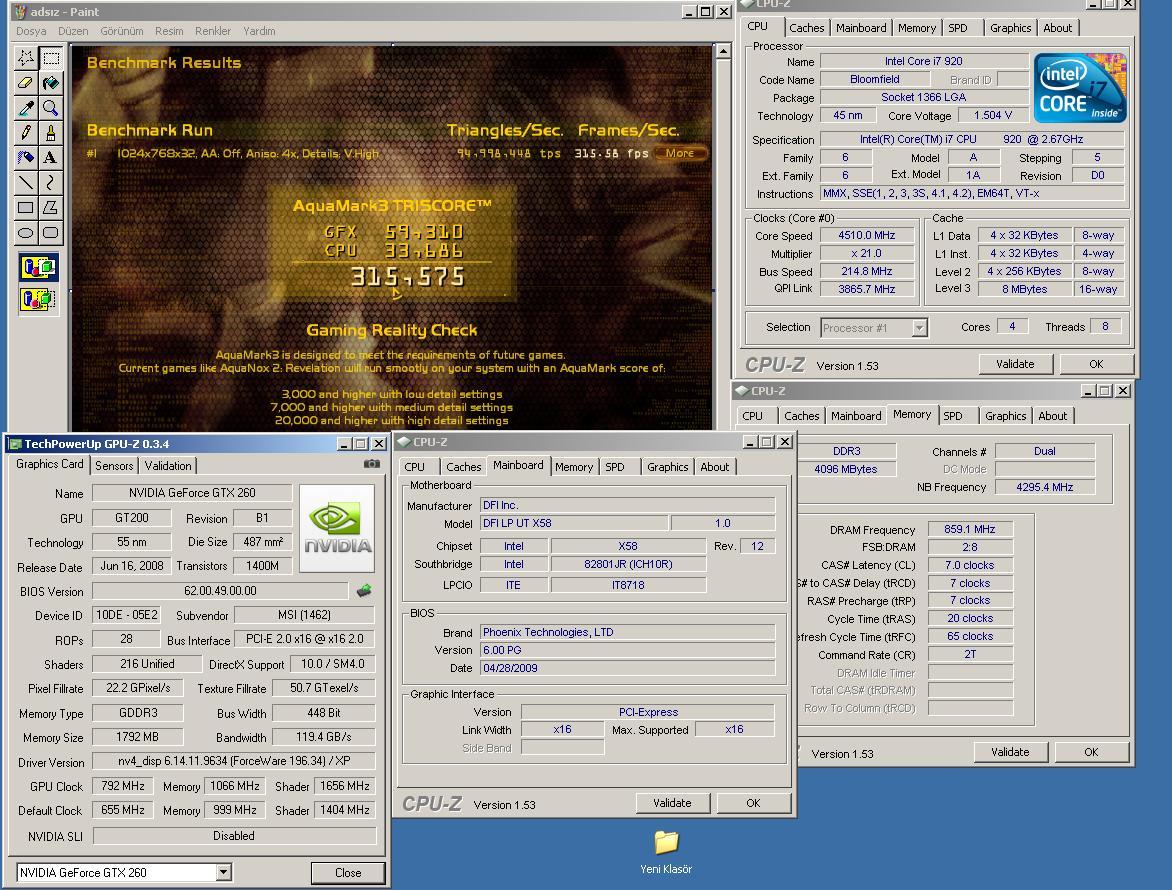Click OK in the Memory CPU-Z window
This screenshot has width=1172, height=890.
point(1091,753)
